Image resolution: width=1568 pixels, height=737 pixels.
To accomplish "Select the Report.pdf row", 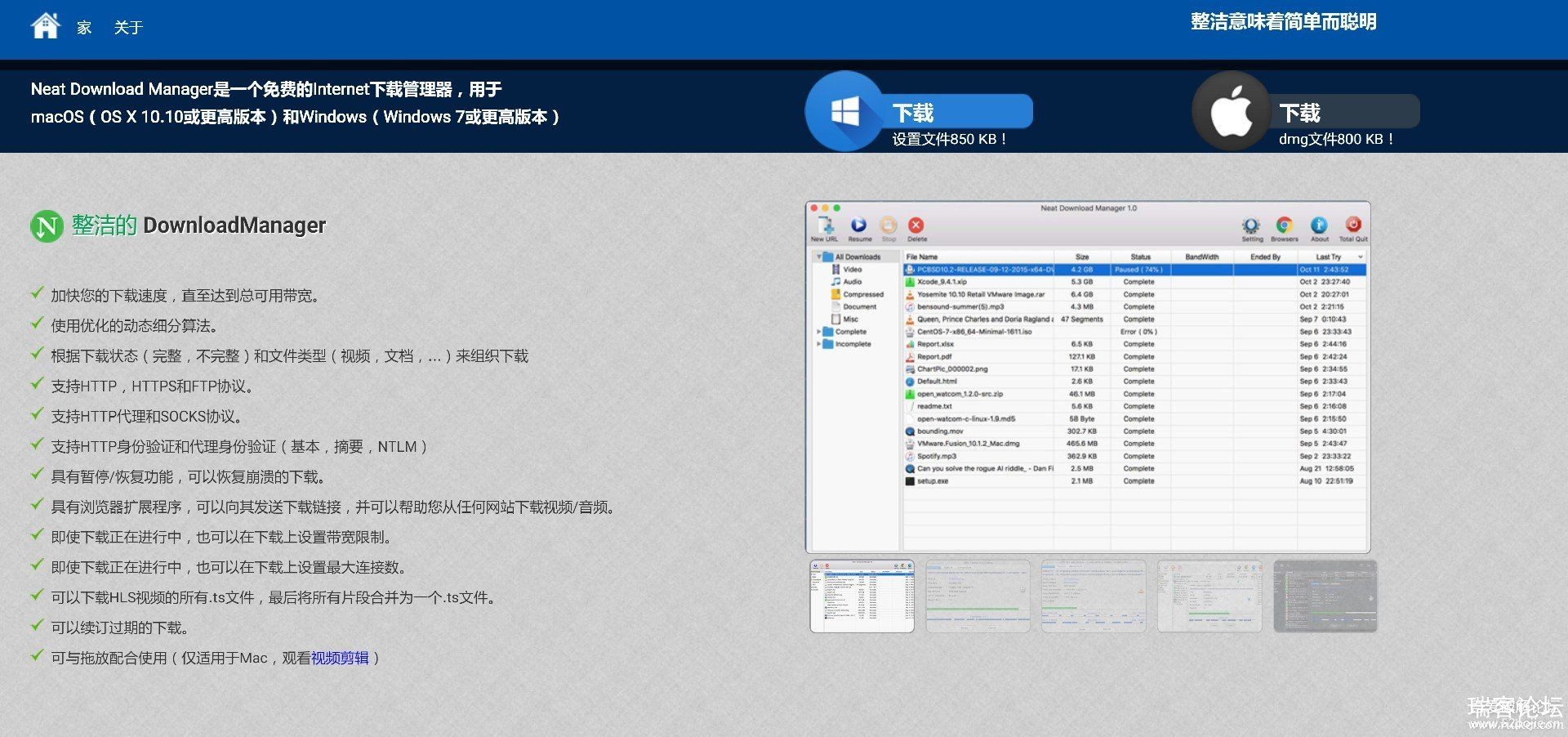I will 1134,356.
